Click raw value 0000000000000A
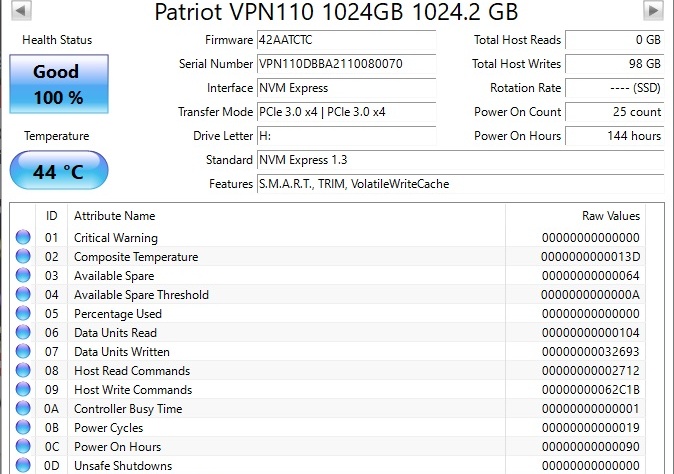Viewport: 674px width, 474px height. click(x=590, y=295)
